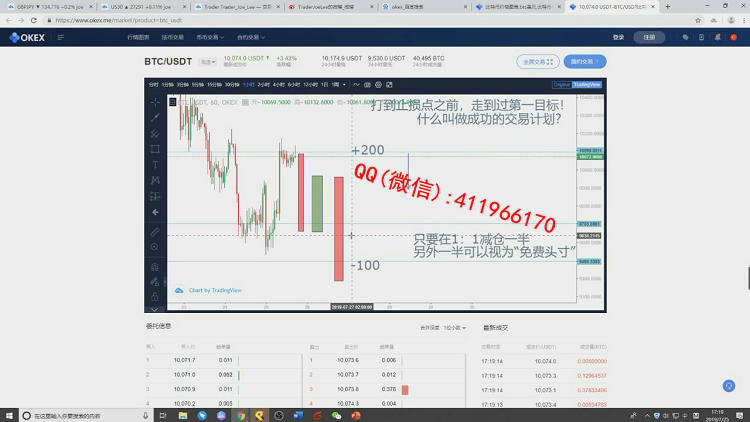Select the 12小时 interval
The width and height of the screenshot is (750, 422).
coord(310,85)
